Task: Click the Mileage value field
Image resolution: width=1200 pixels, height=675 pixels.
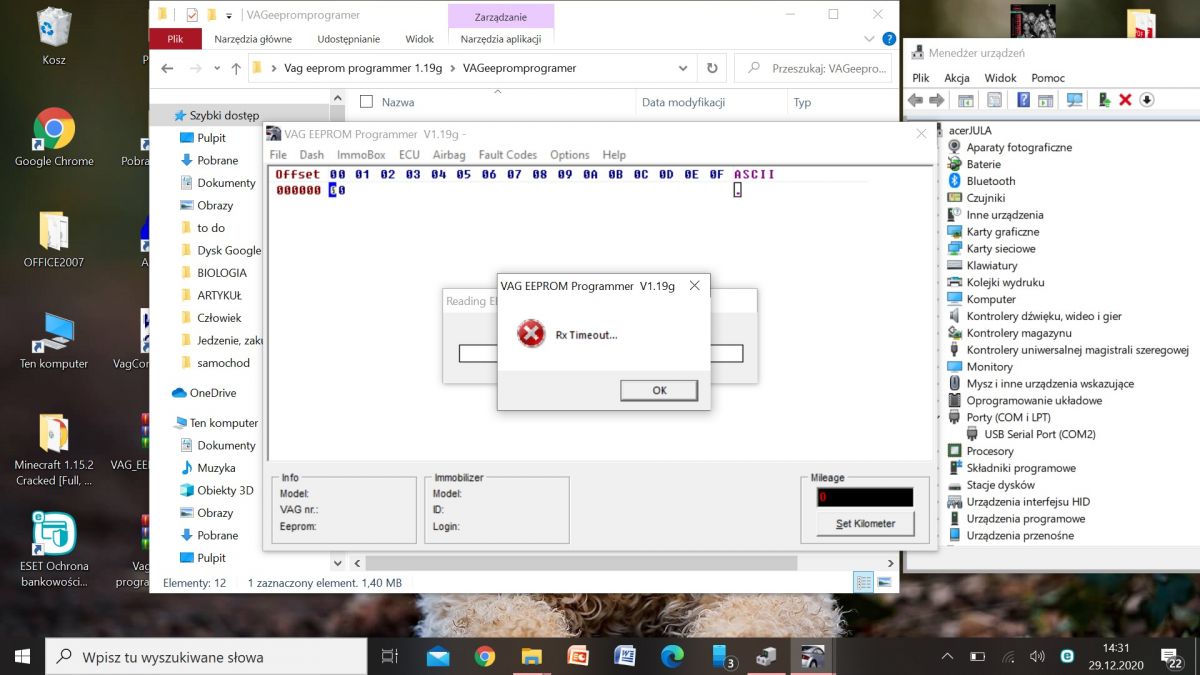Action: [865, 497]
